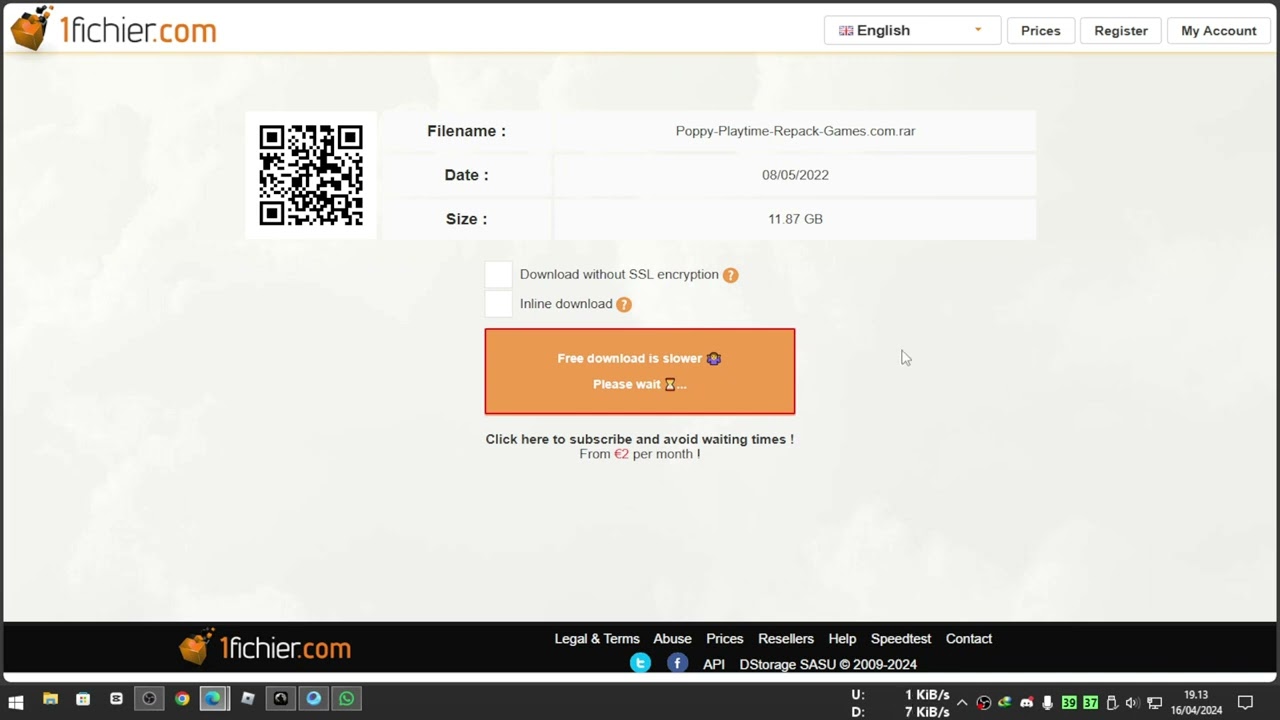The image size is (1280, 720).
Task: Click the 1fichier.com footer logo
Action: click(x=265, y=648)
